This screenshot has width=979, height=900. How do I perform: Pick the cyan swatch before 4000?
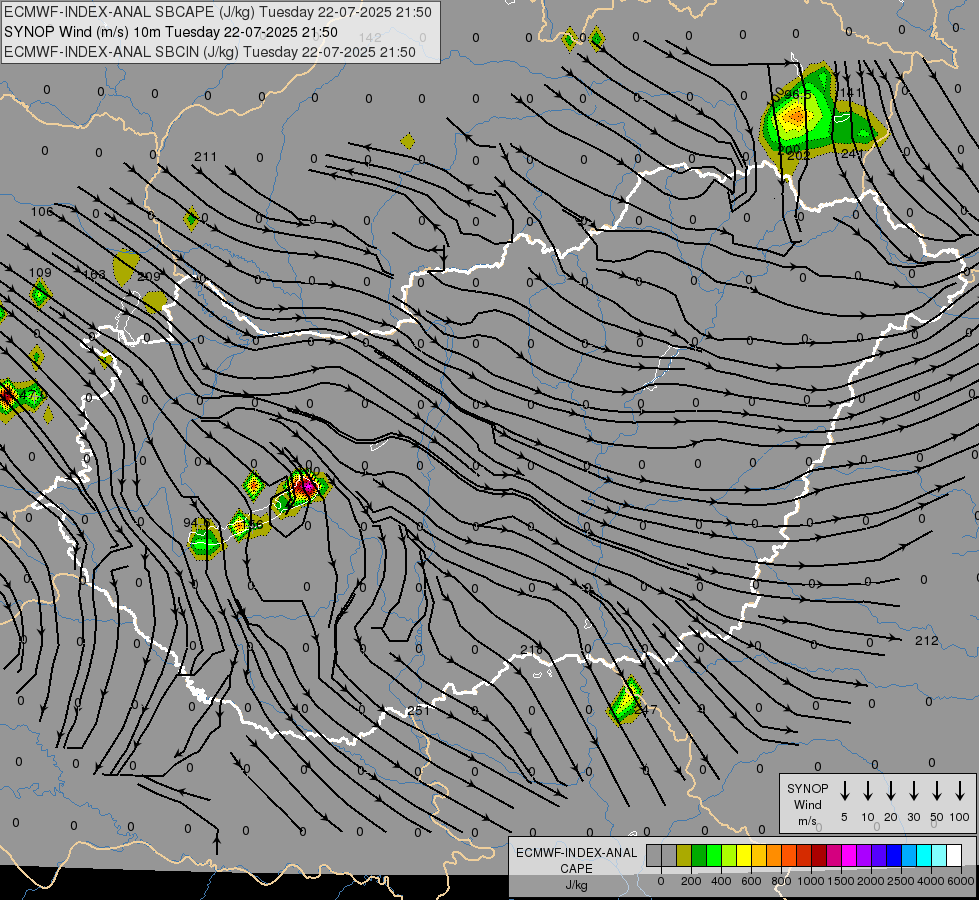pos(923,856)
